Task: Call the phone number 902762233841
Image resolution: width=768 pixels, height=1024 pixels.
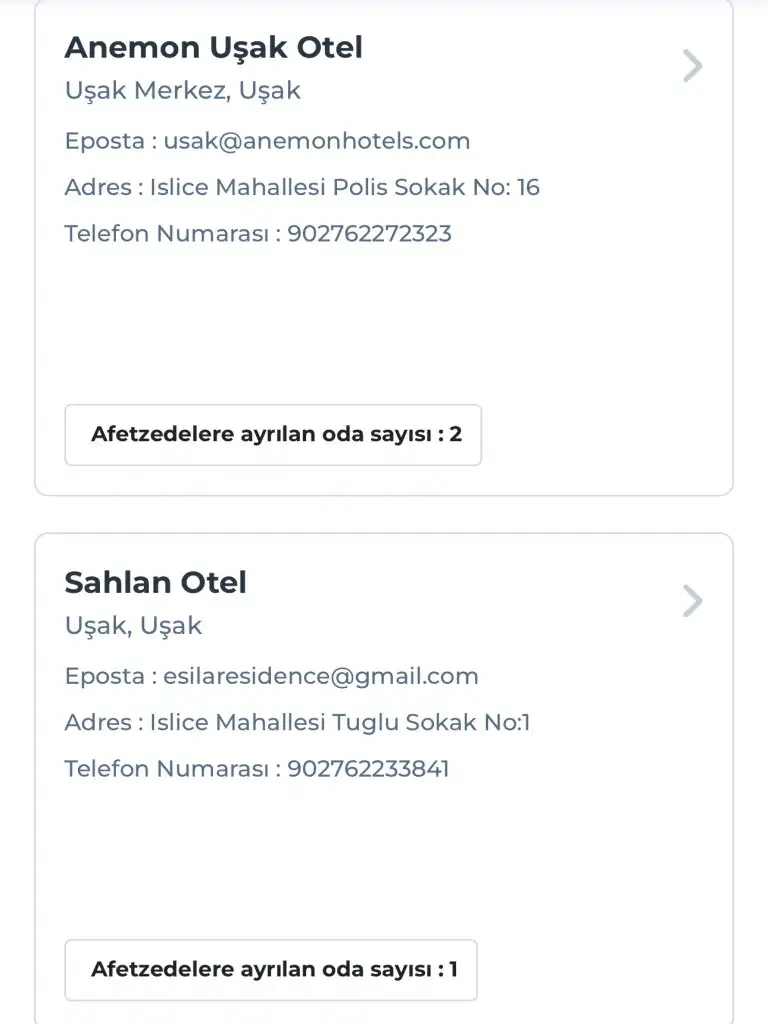Action: 368,769
